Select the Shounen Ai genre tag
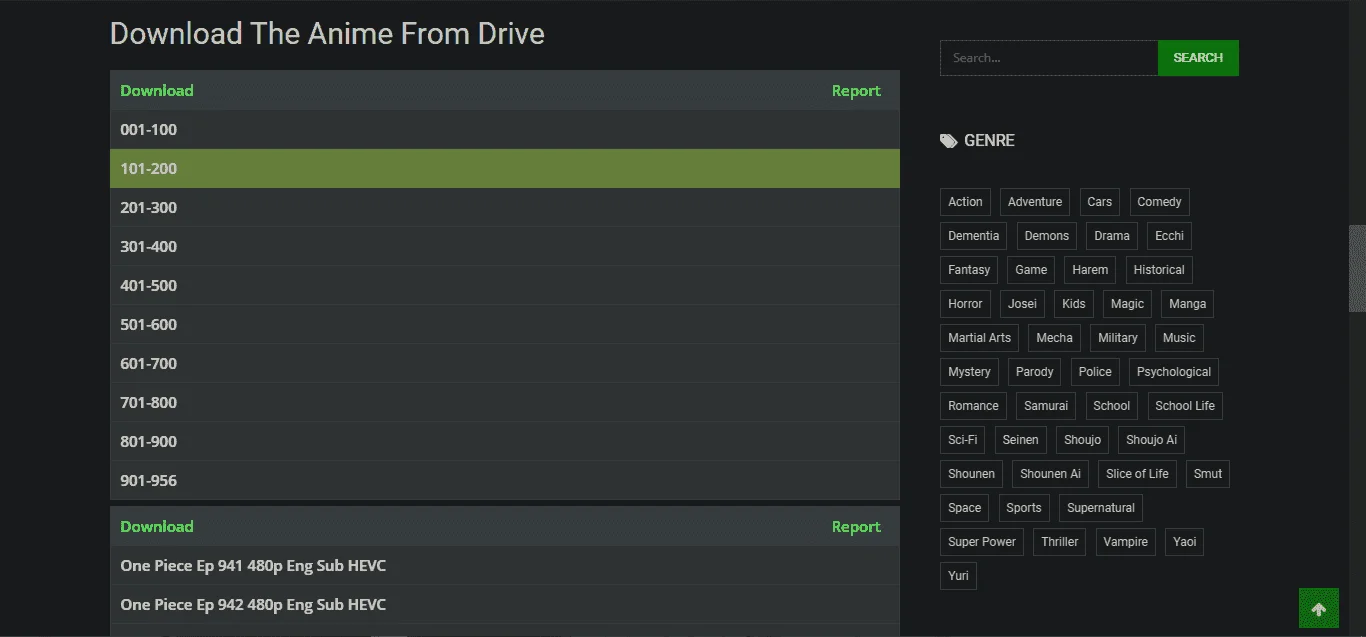 click(1051, 474)
